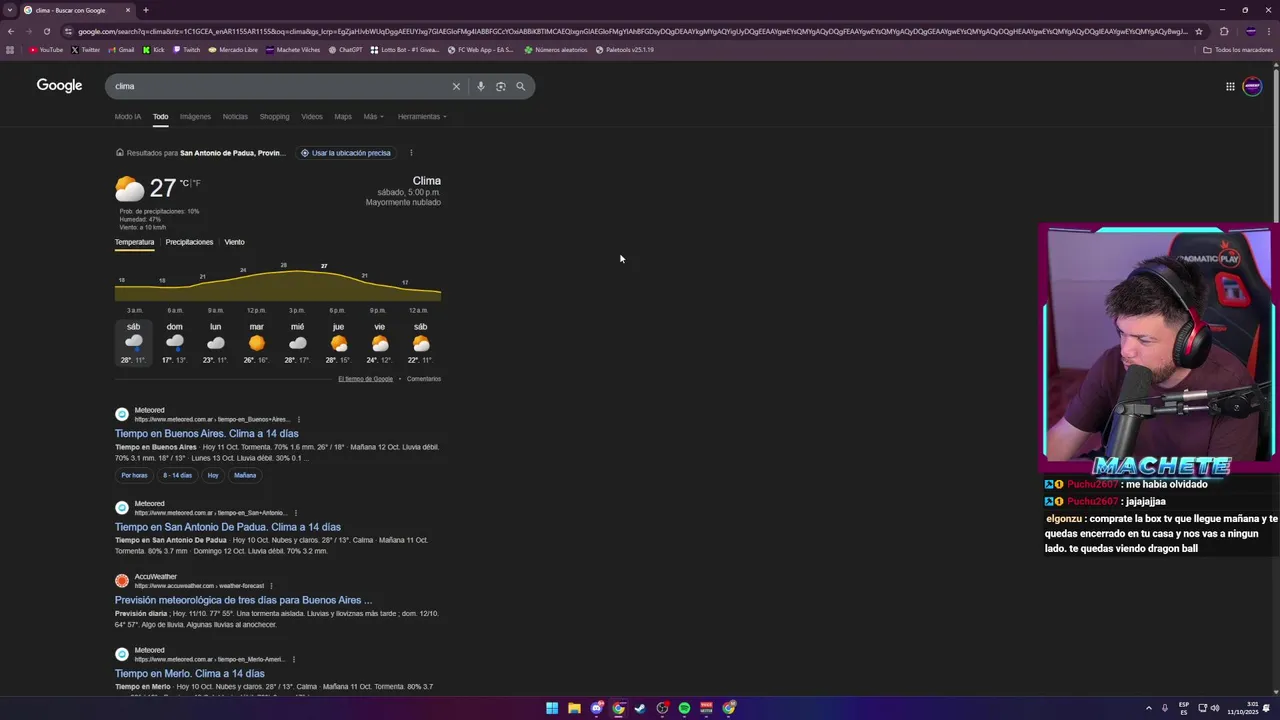Select the 8 - 14 días chip
The height and width of the screenshot is (720, 1280).
(178, 475)
